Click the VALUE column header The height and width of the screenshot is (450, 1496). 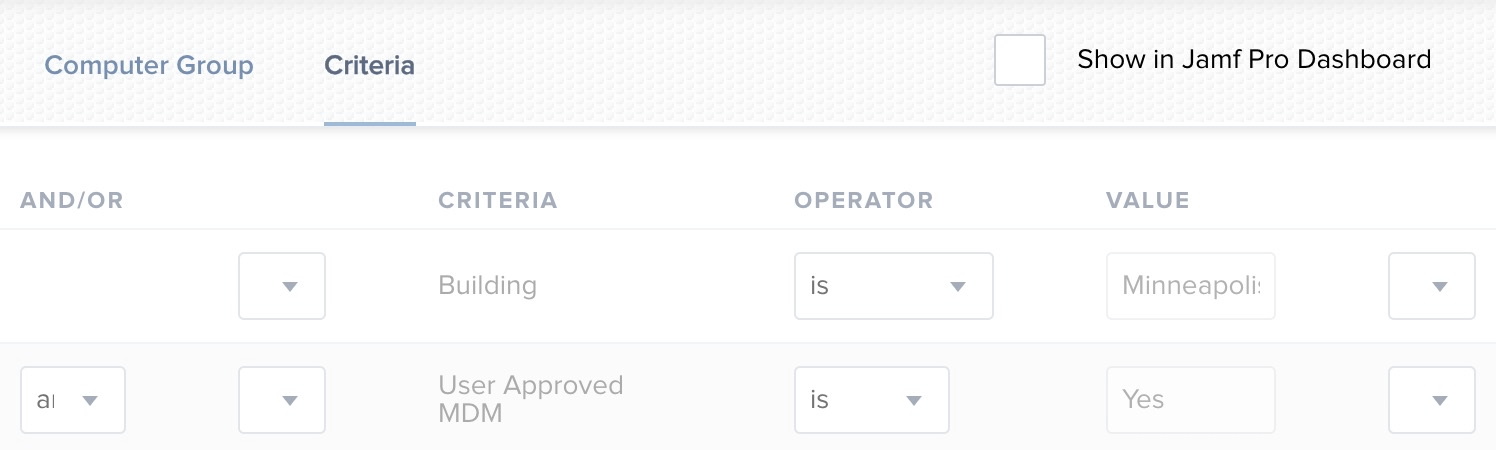[1147, 200]
